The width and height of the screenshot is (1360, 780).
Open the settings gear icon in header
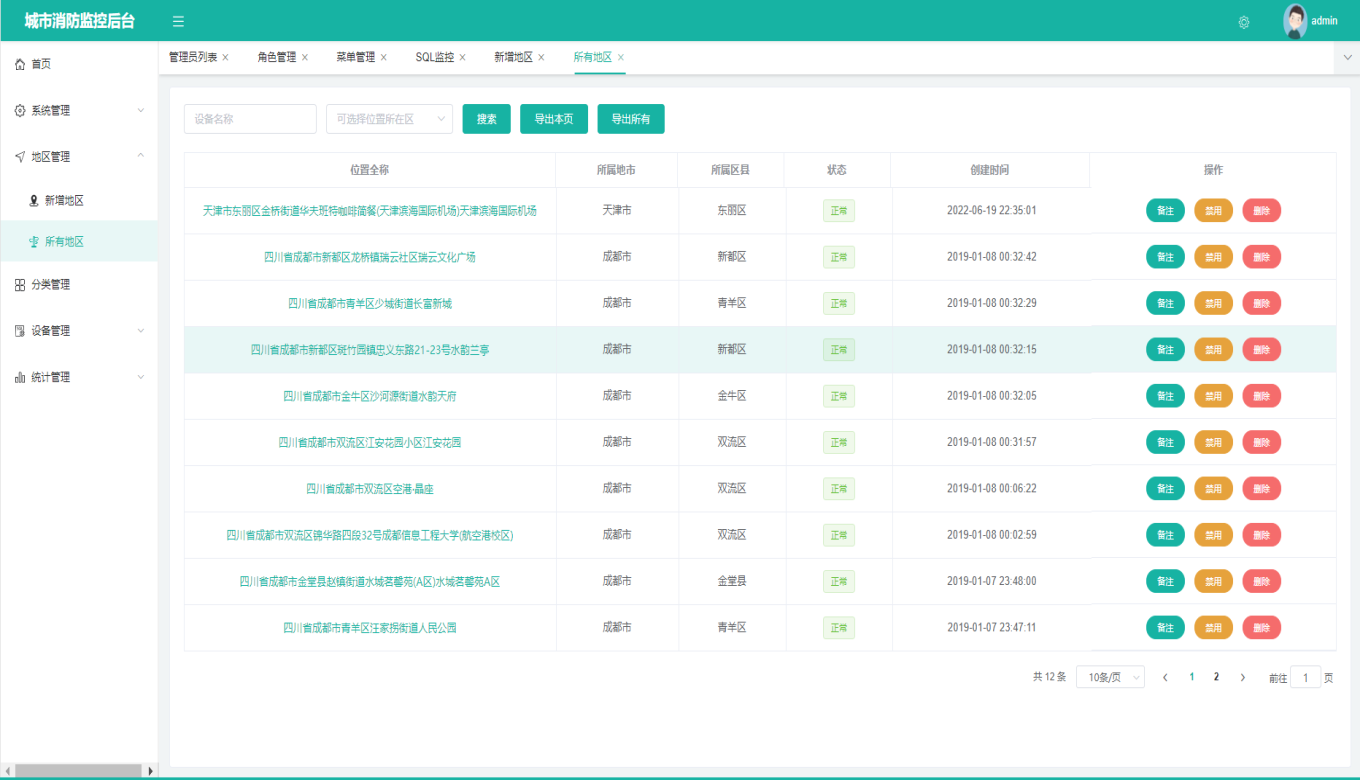[x=1244, y=22]
